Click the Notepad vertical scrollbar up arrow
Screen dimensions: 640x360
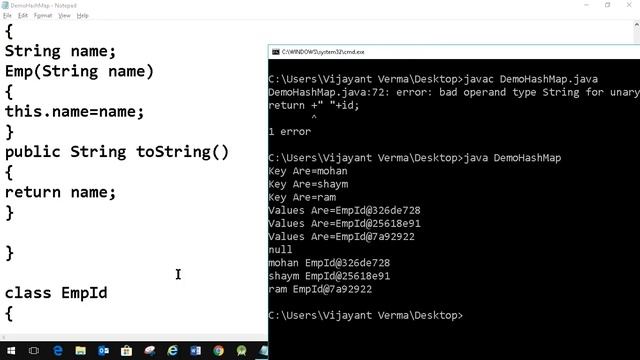636,25
